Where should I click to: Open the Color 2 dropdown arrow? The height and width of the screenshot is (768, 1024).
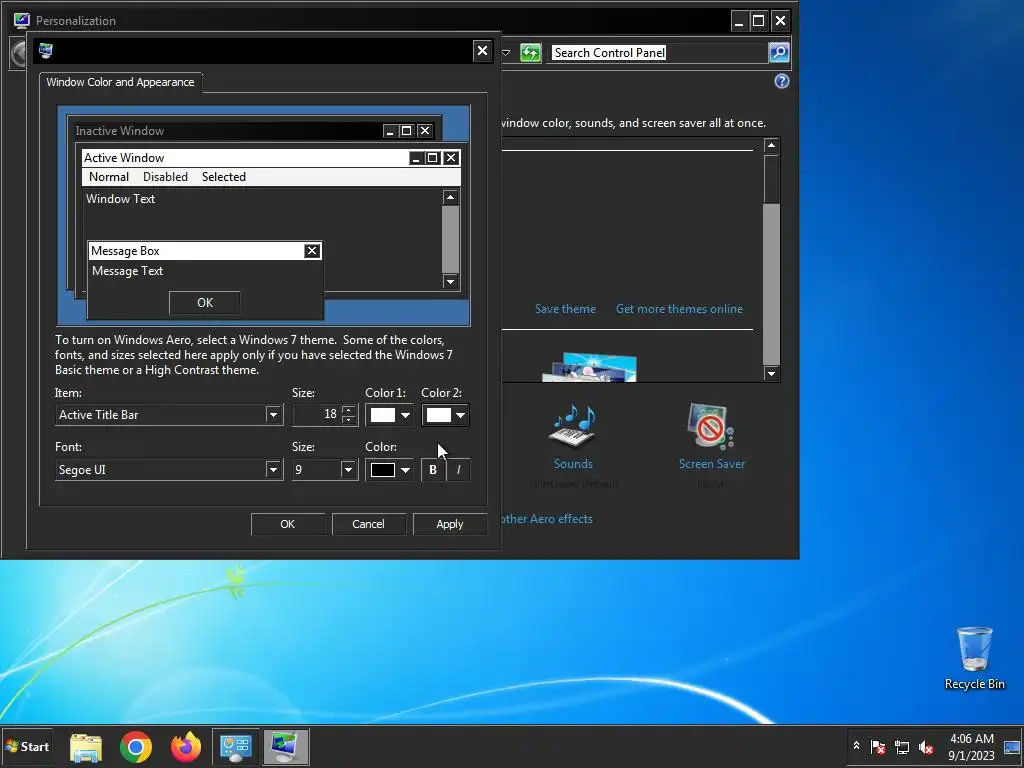[x=460, y=415]
